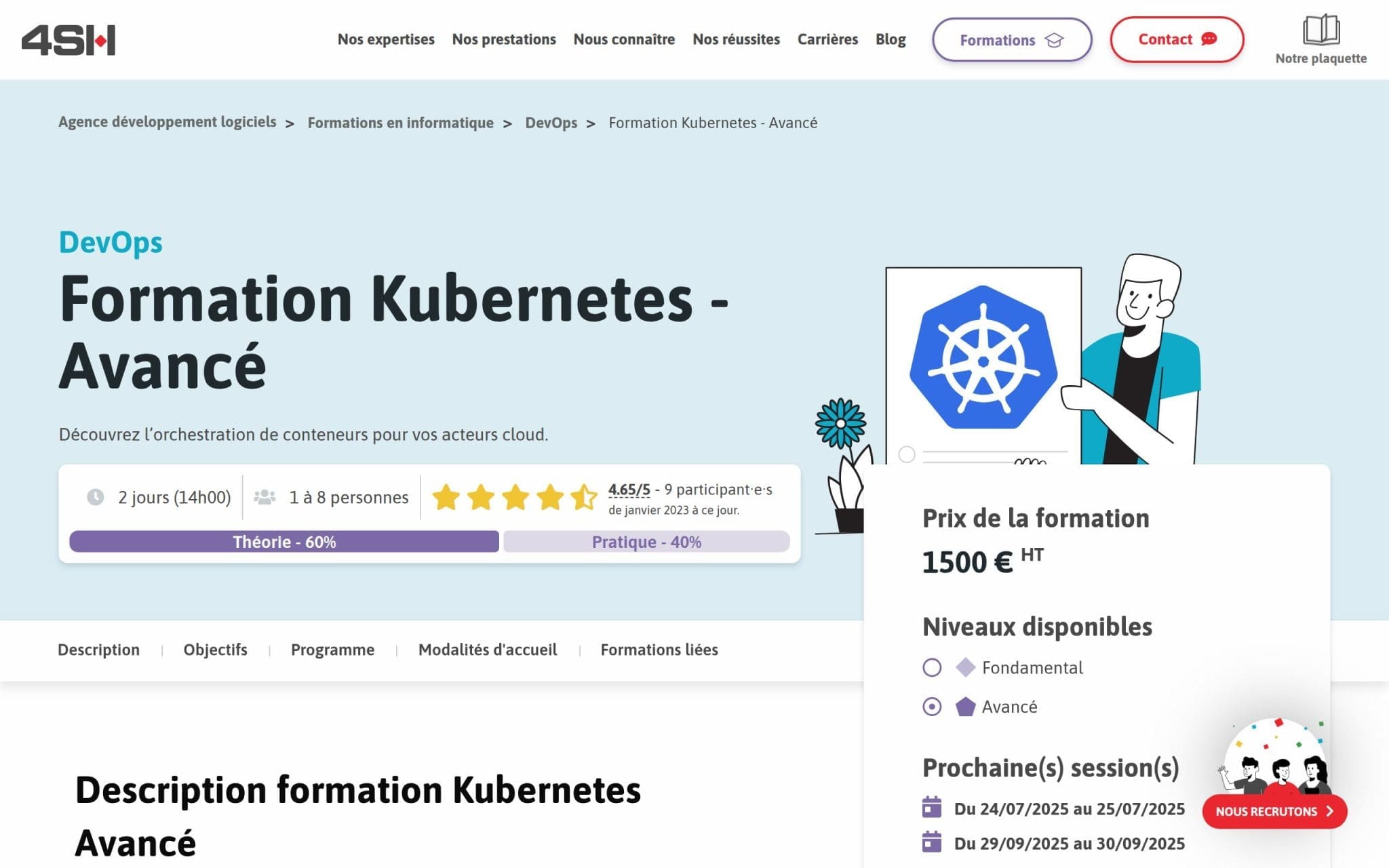Viewport: 1389px width, 868px height.
Task: Click the '1 à 8 personnes' text
Action: pyautogui.click(x=349, y=497)
